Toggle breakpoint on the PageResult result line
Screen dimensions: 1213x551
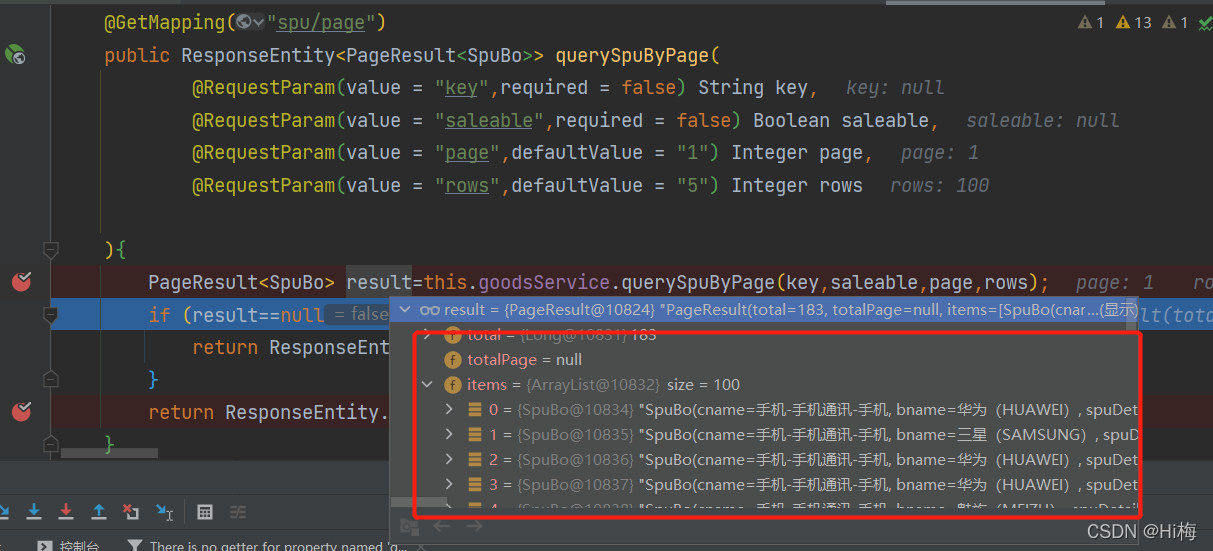click(x=21, y=282)
